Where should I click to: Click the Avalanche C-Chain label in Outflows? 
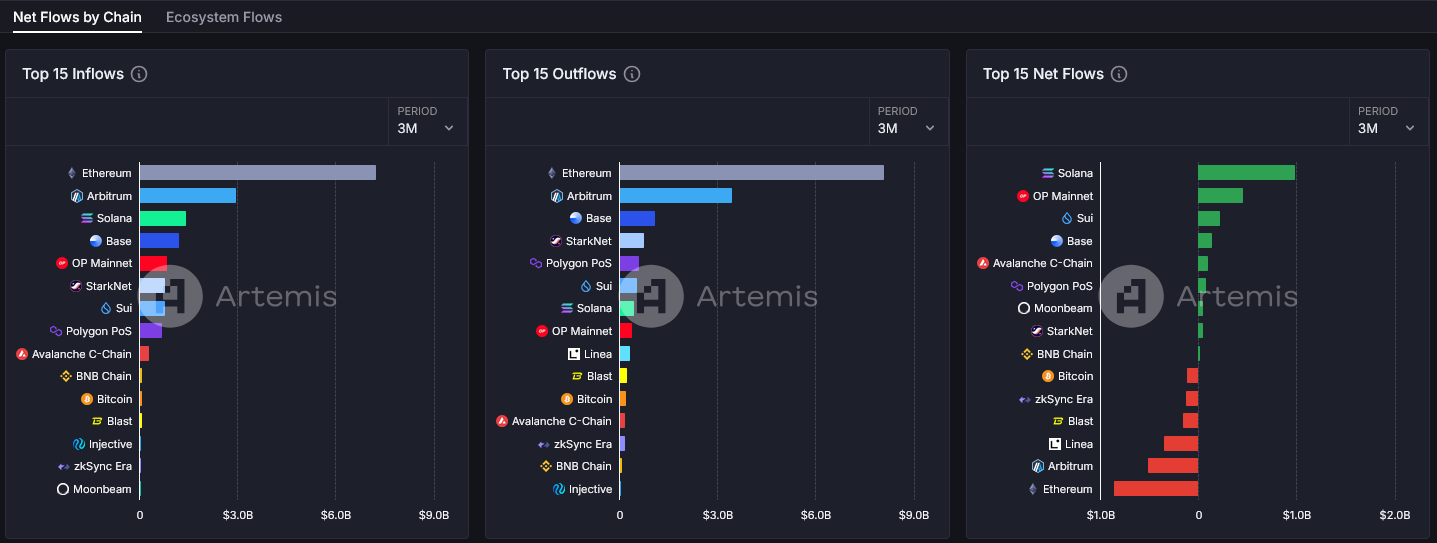561,421
